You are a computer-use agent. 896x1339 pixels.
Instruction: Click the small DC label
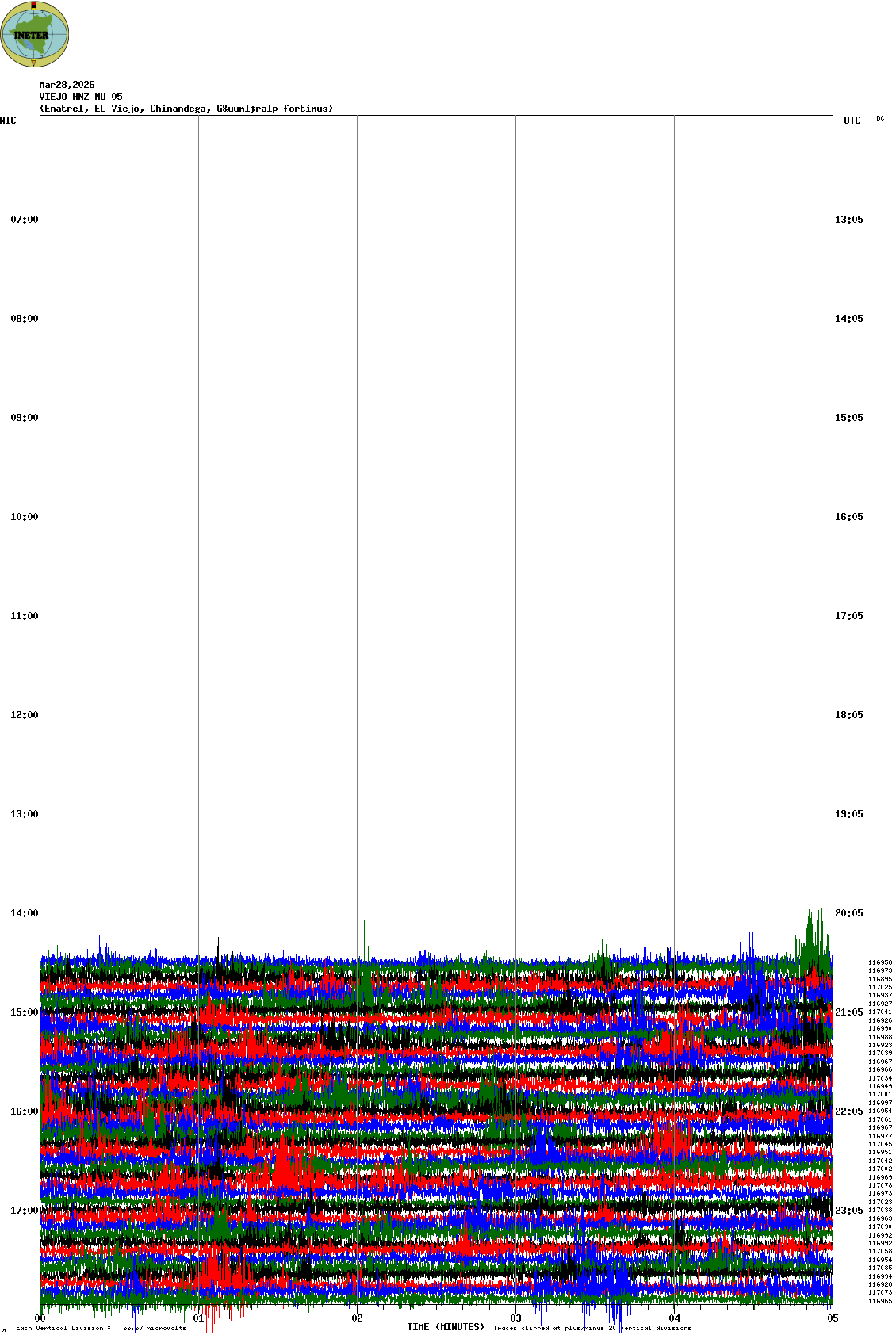(x=880, y=118)
